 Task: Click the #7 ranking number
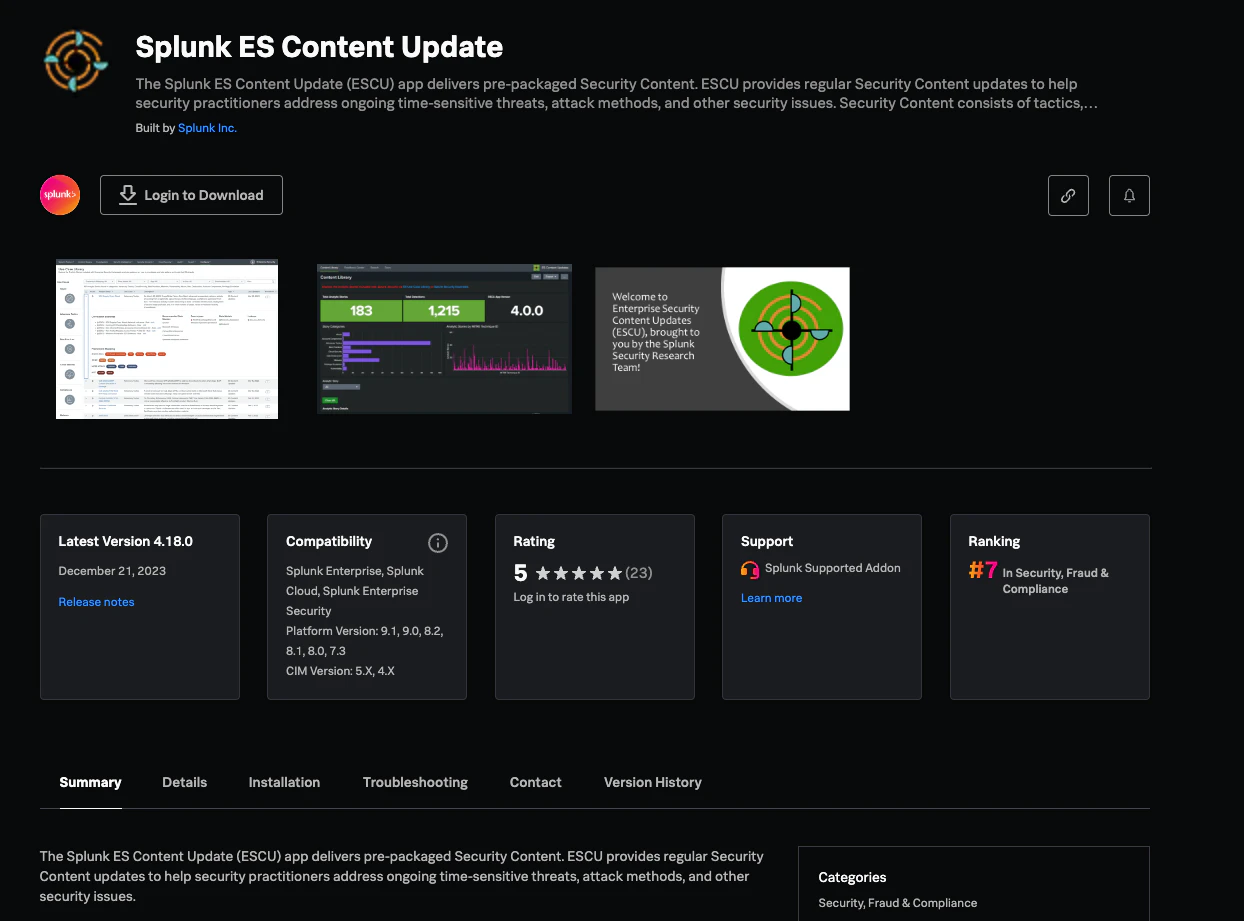click(983, 571)
